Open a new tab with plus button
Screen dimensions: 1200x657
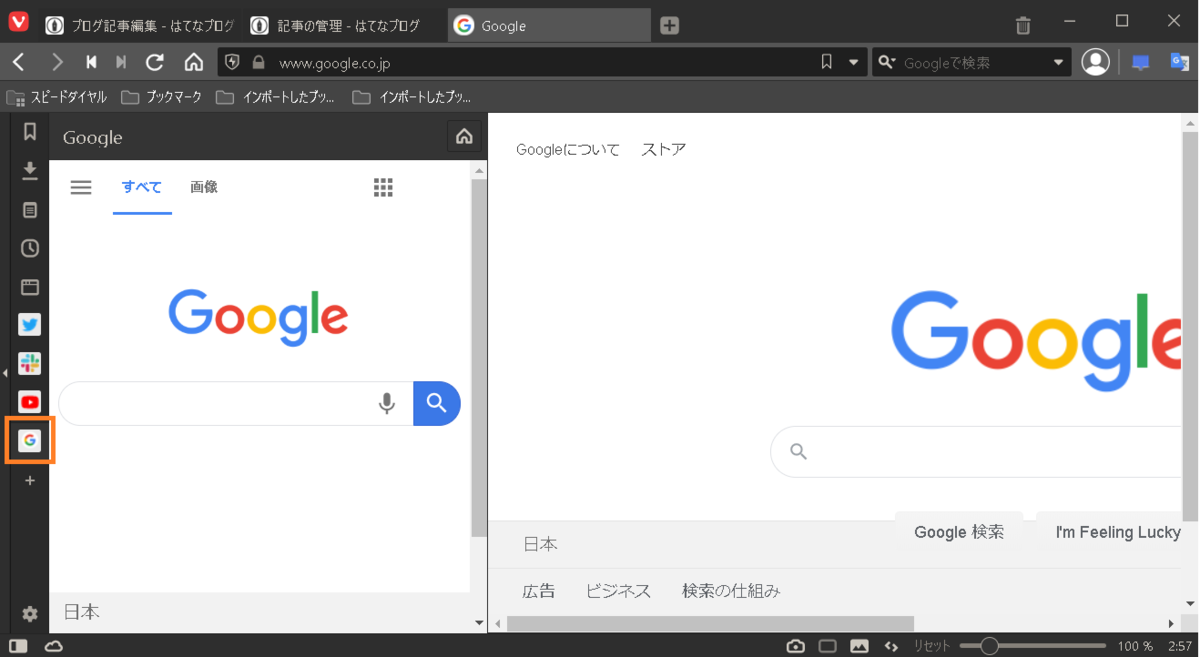[x=670, y=26]
